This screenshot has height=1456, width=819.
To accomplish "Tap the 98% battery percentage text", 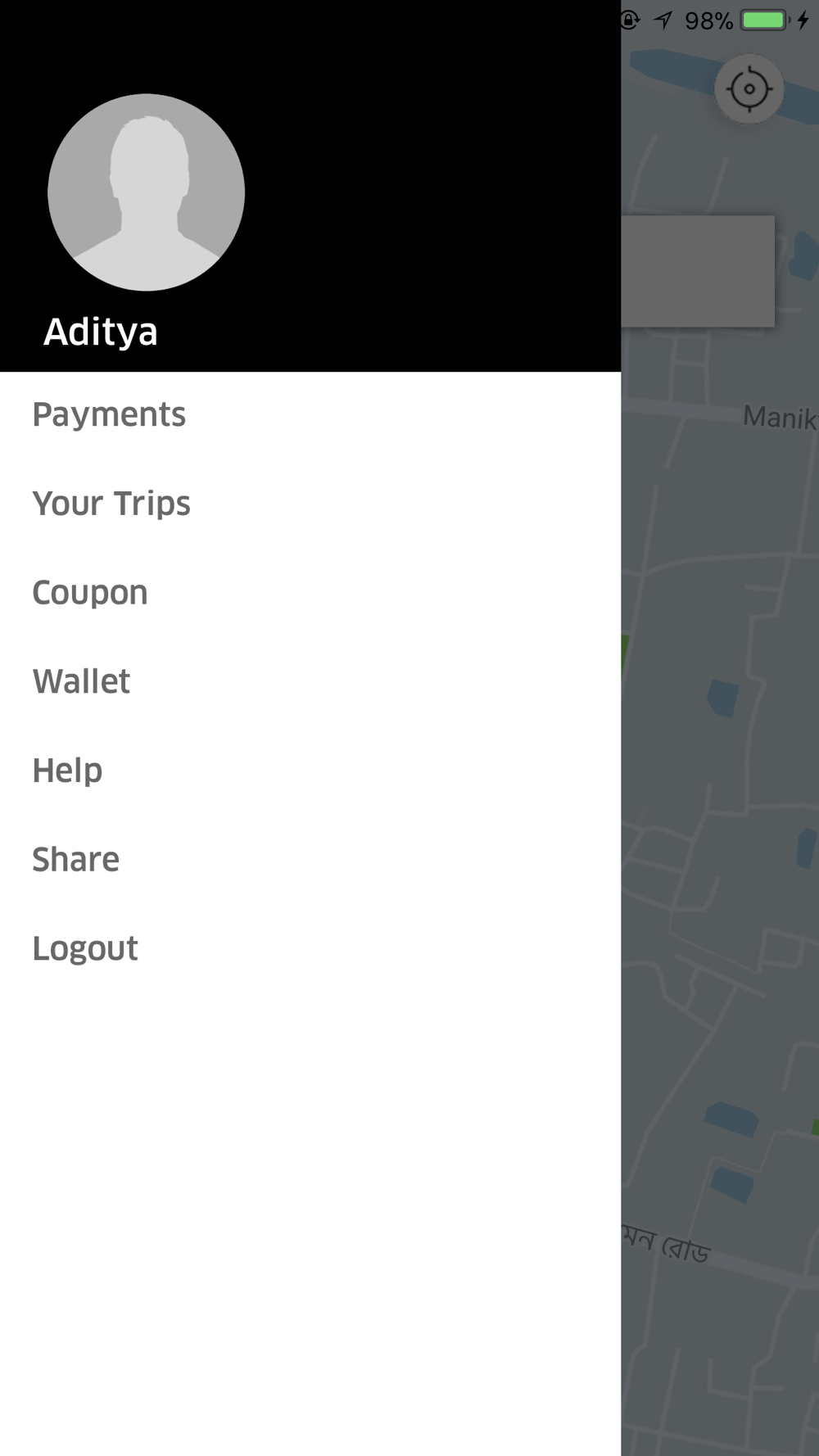I will [708, 20].
